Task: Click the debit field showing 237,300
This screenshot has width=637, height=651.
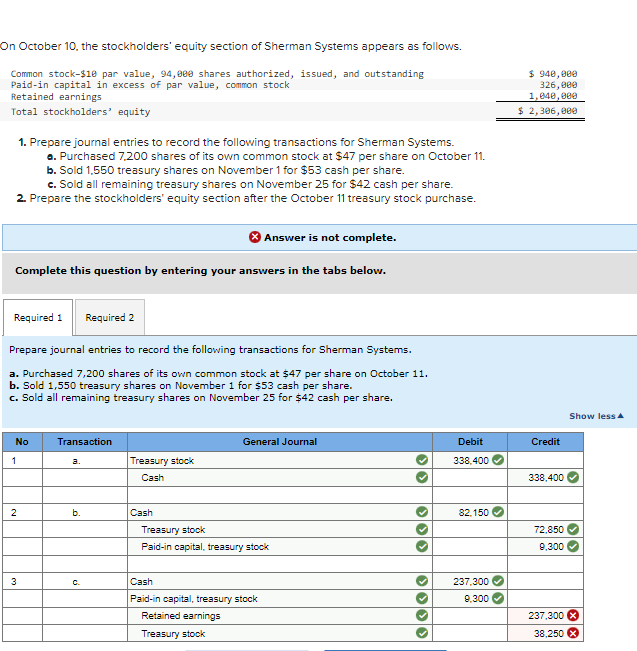Action: click(470, 581)
